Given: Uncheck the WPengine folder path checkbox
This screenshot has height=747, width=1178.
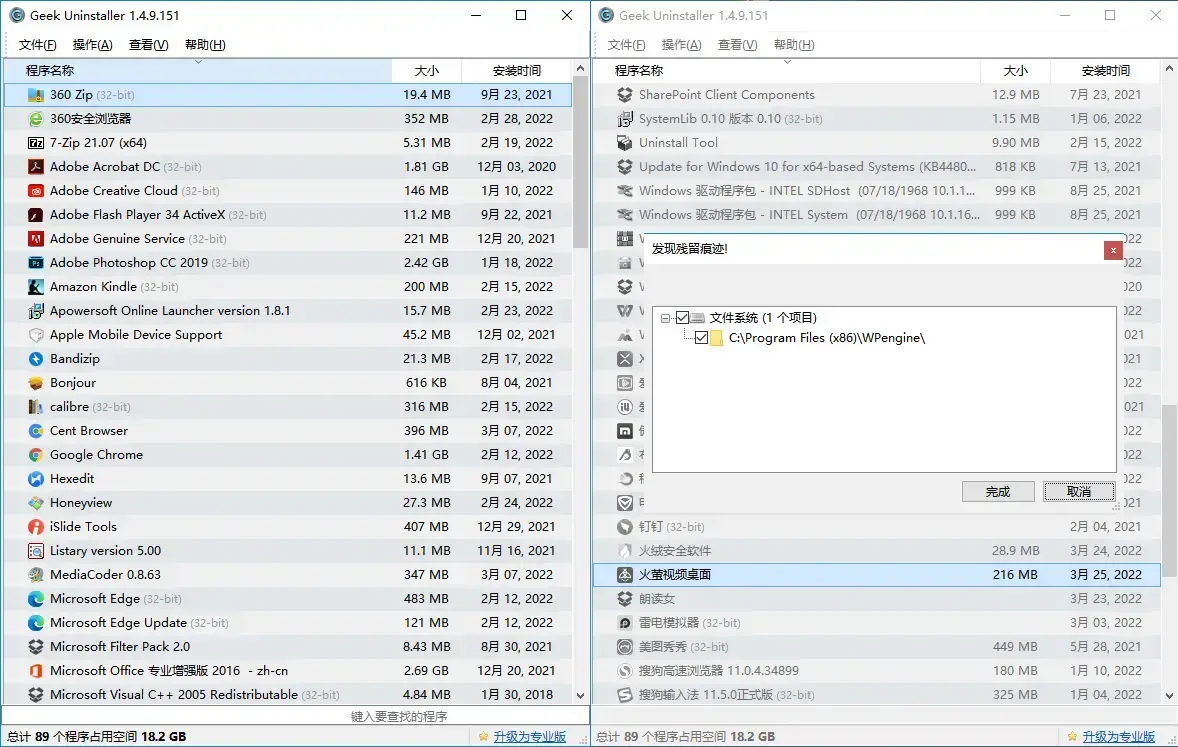Looking at the screenshot, I should [x=700, y=338].
